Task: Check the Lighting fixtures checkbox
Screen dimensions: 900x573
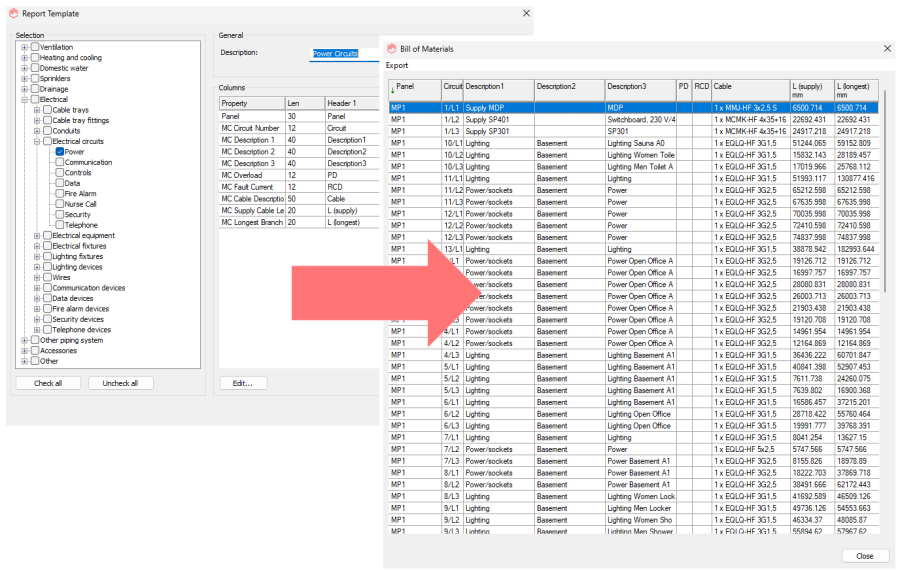Action: (x=48, y=256)
